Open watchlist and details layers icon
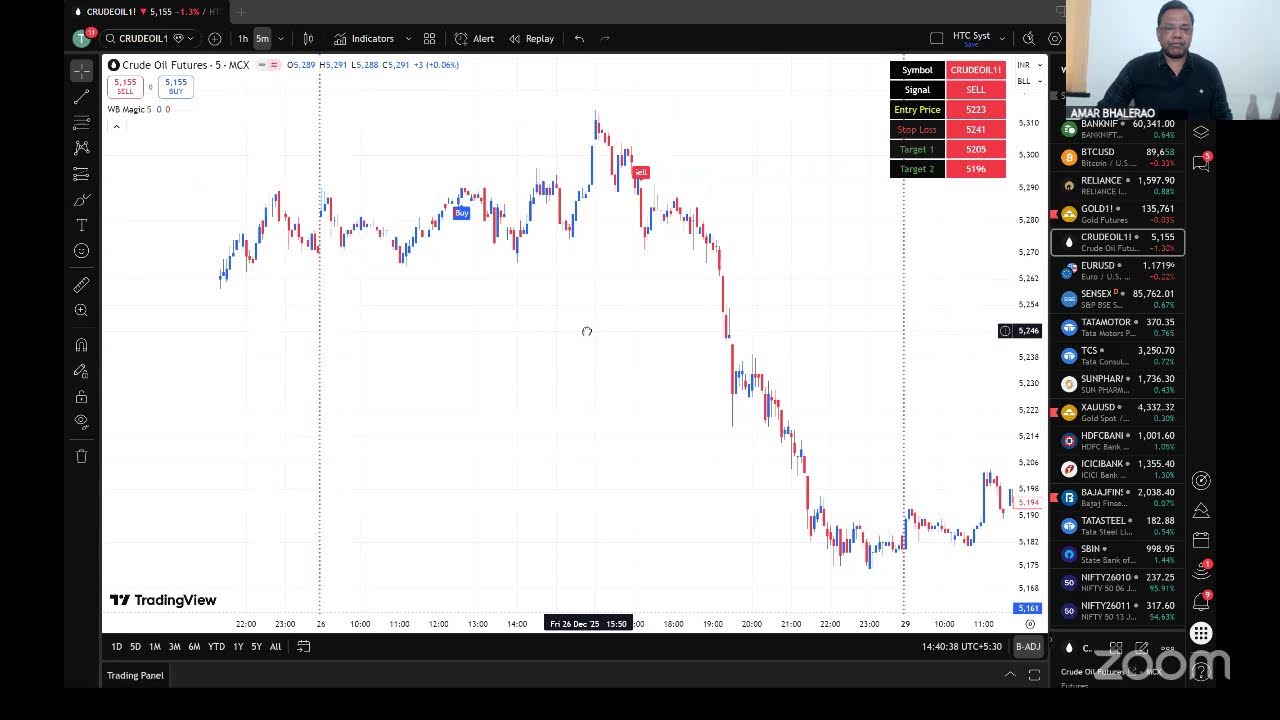Screen dimensions: 1280x720 [1201, 132]
